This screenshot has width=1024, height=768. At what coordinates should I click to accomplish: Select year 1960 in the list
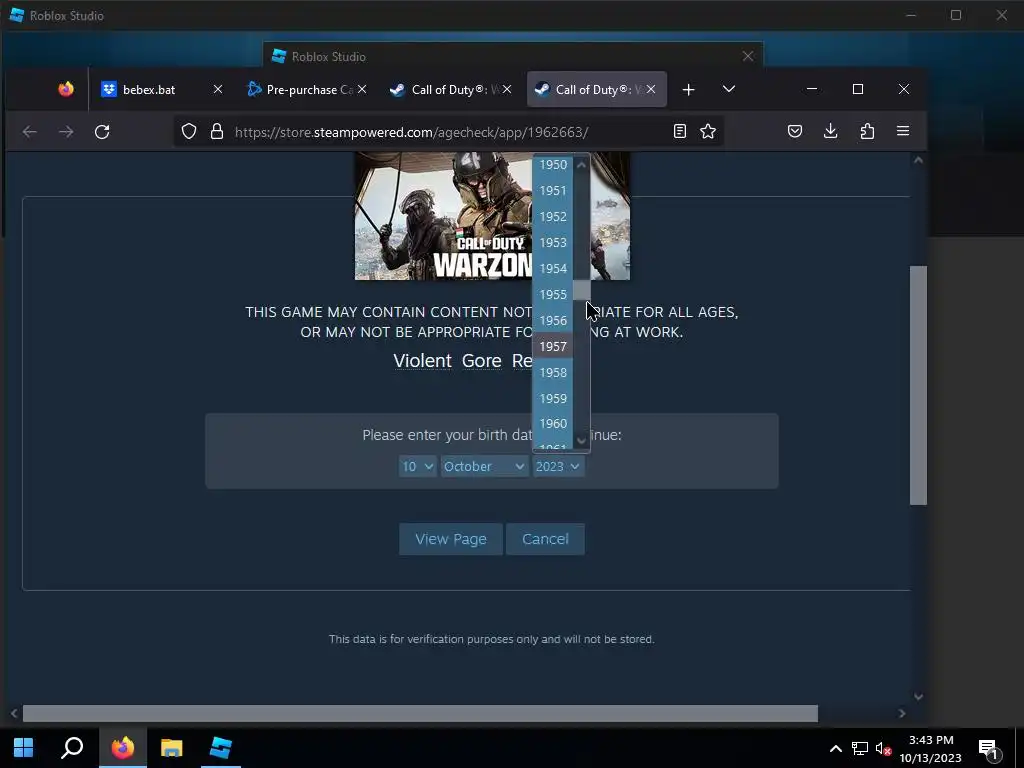click(553, 424)
